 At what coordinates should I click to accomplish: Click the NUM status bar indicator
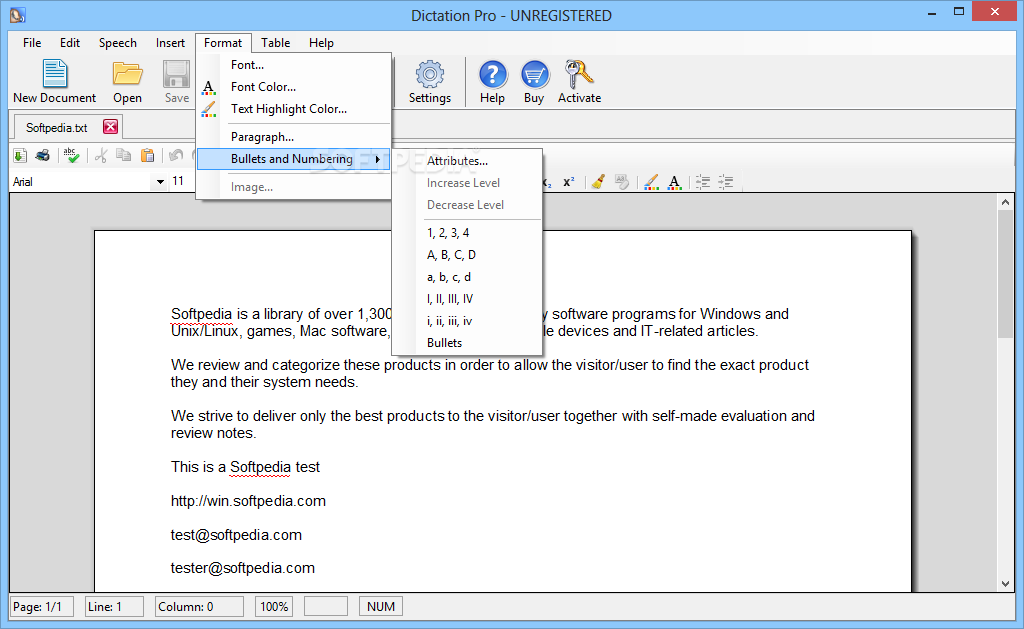point(381,607)
